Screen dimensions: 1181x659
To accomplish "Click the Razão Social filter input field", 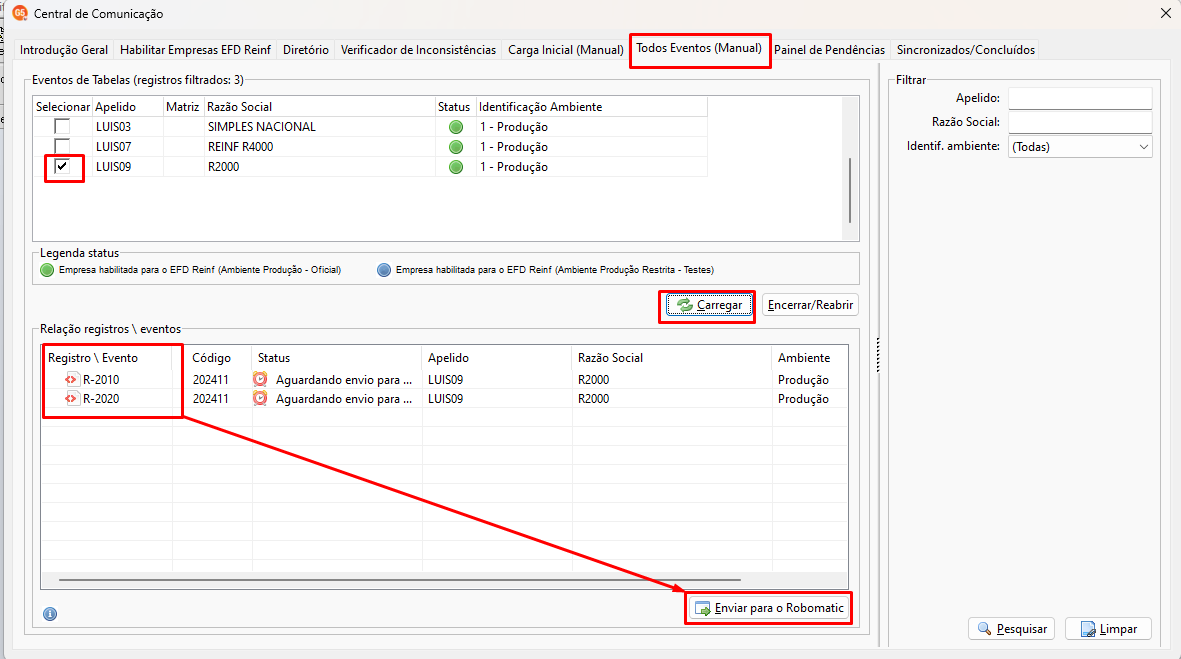I will coord(1080,122).
